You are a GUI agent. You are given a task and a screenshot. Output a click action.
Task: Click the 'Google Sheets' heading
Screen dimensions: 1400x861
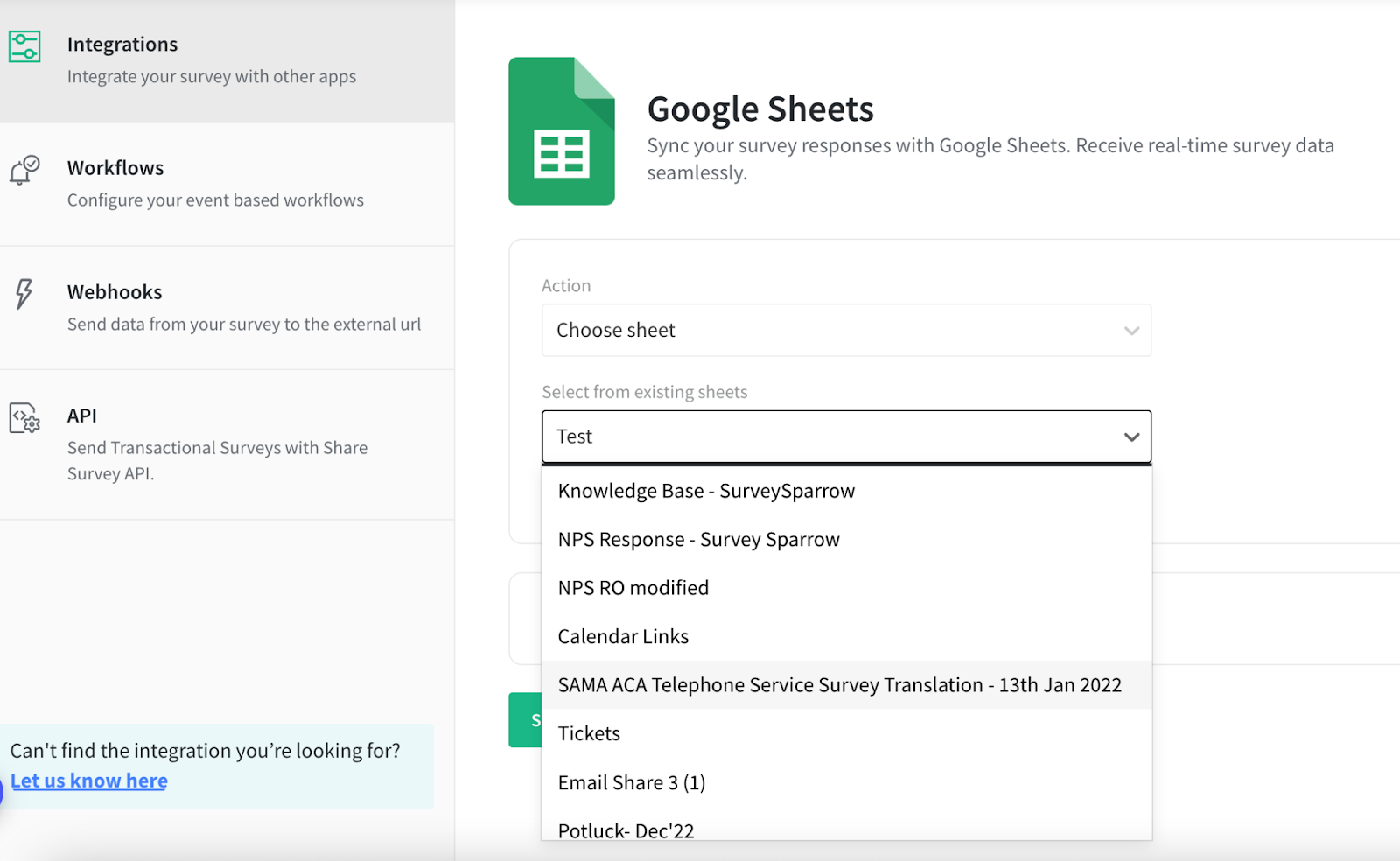[x=760, y=109]
